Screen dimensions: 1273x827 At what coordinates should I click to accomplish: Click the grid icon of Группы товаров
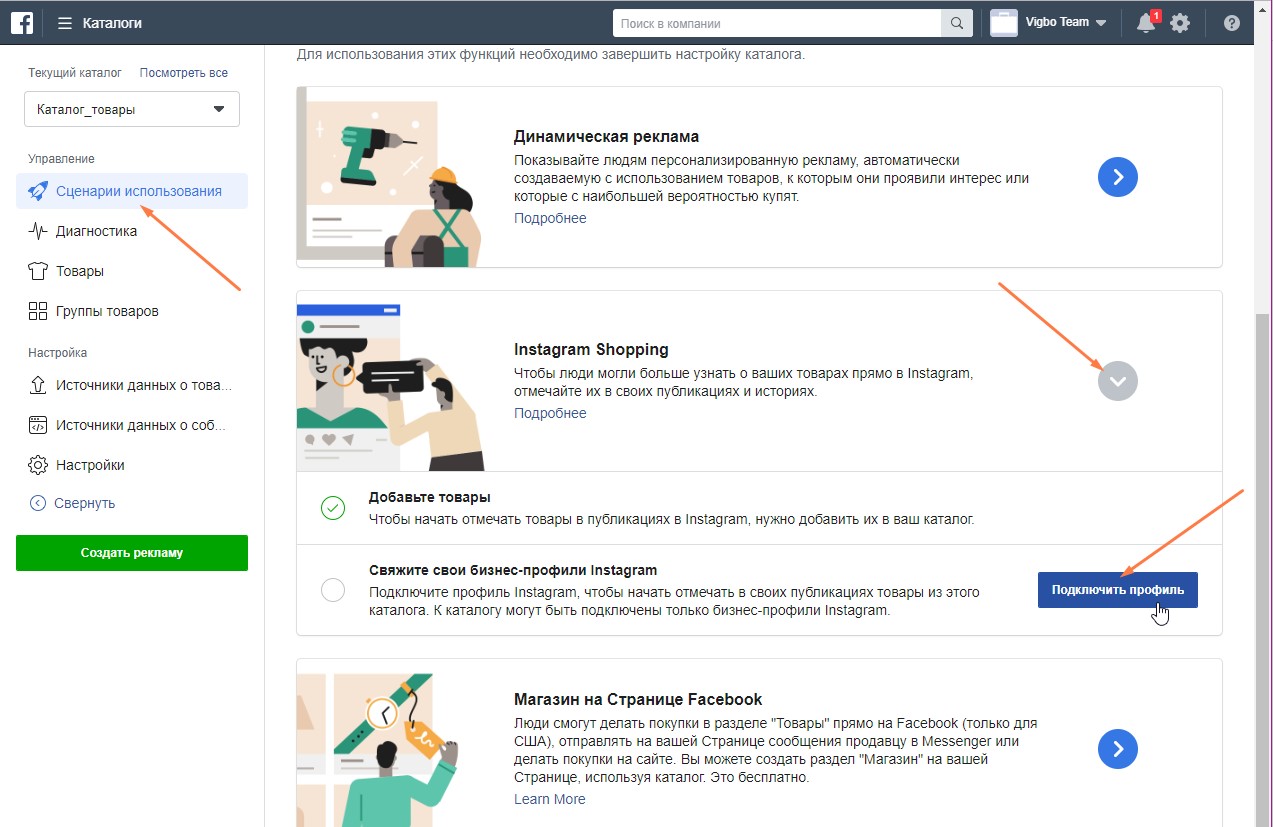tap(38, 311)
